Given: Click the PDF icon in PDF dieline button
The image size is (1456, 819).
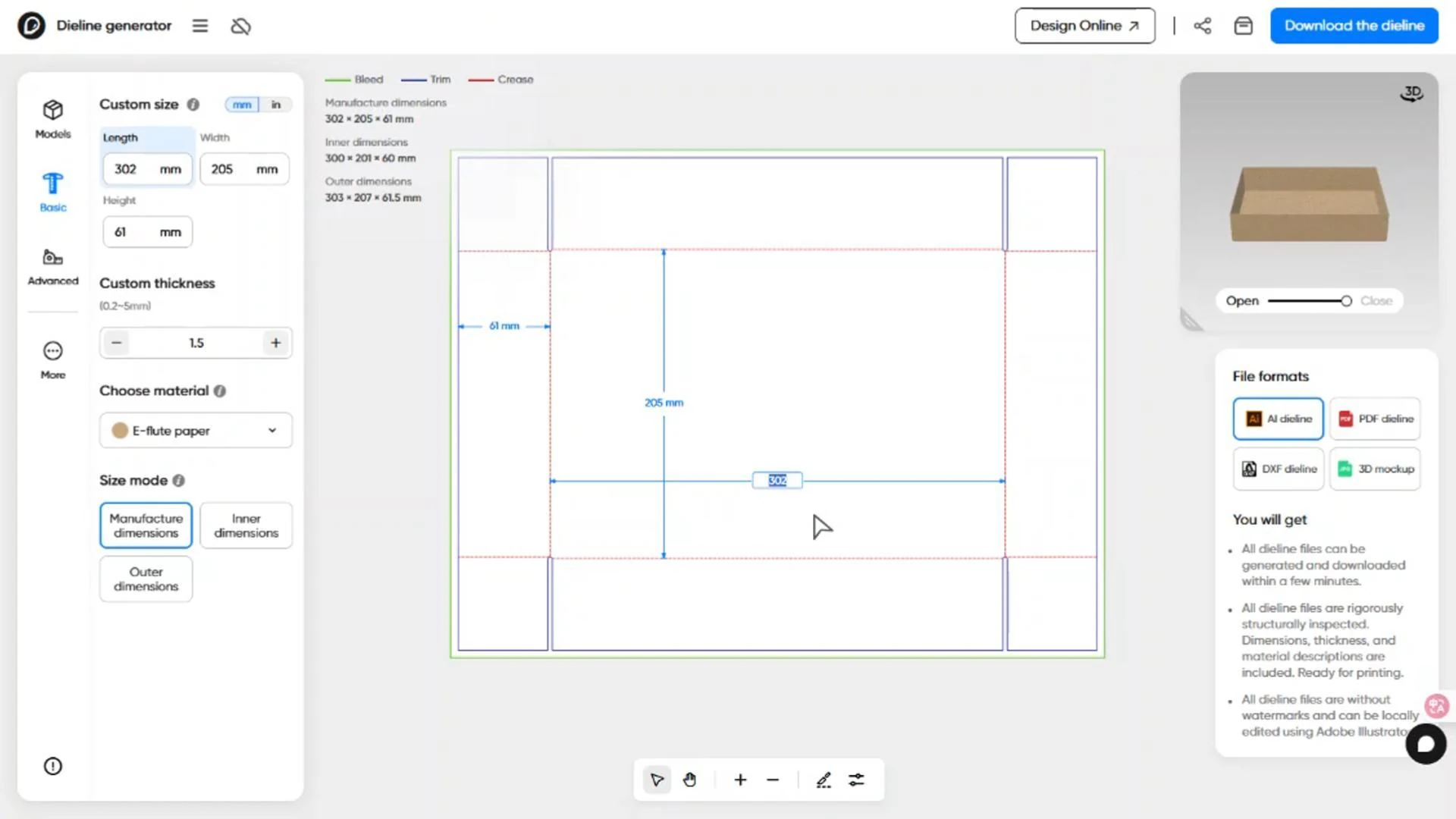Looking at the screenshot, I should click(x=1346, y=419).
